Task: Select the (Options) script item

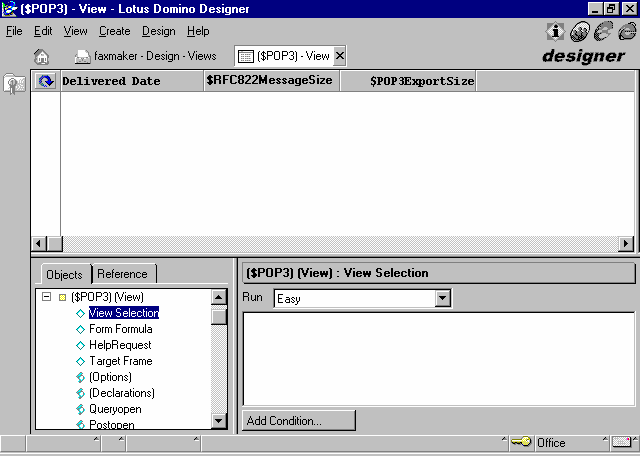Action: pyautogui.click(x=110, y=377)
